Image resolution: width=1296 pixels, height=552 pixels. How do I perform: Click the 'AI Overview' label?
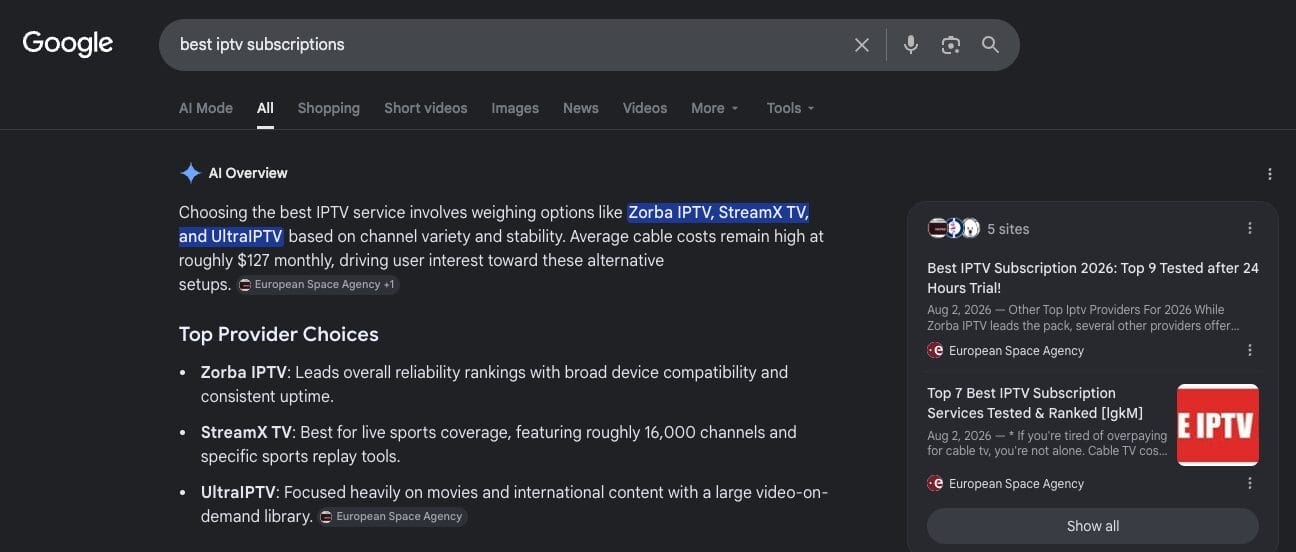[248, 173]
